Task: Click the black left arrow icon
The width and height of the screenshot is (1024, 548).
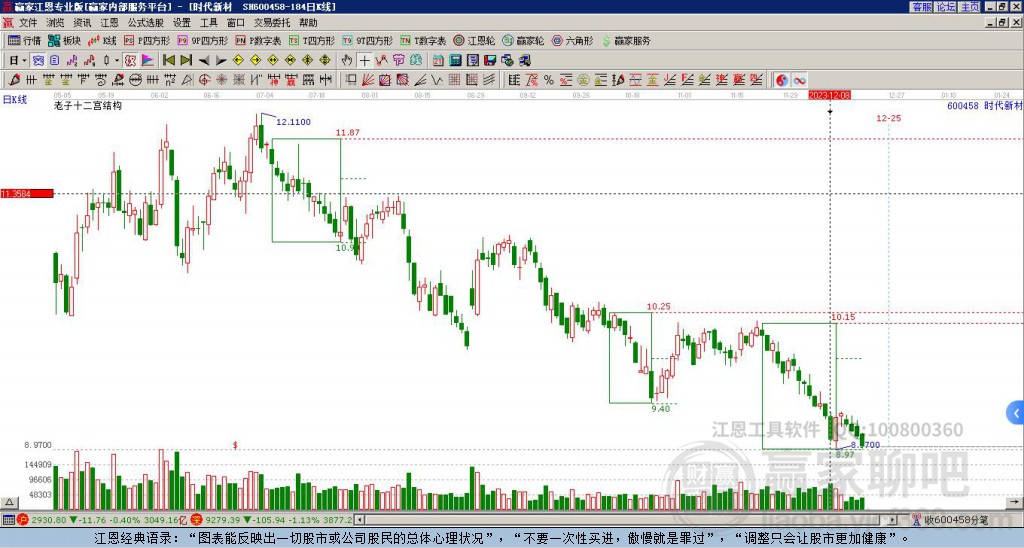Action: pos(204,60)
